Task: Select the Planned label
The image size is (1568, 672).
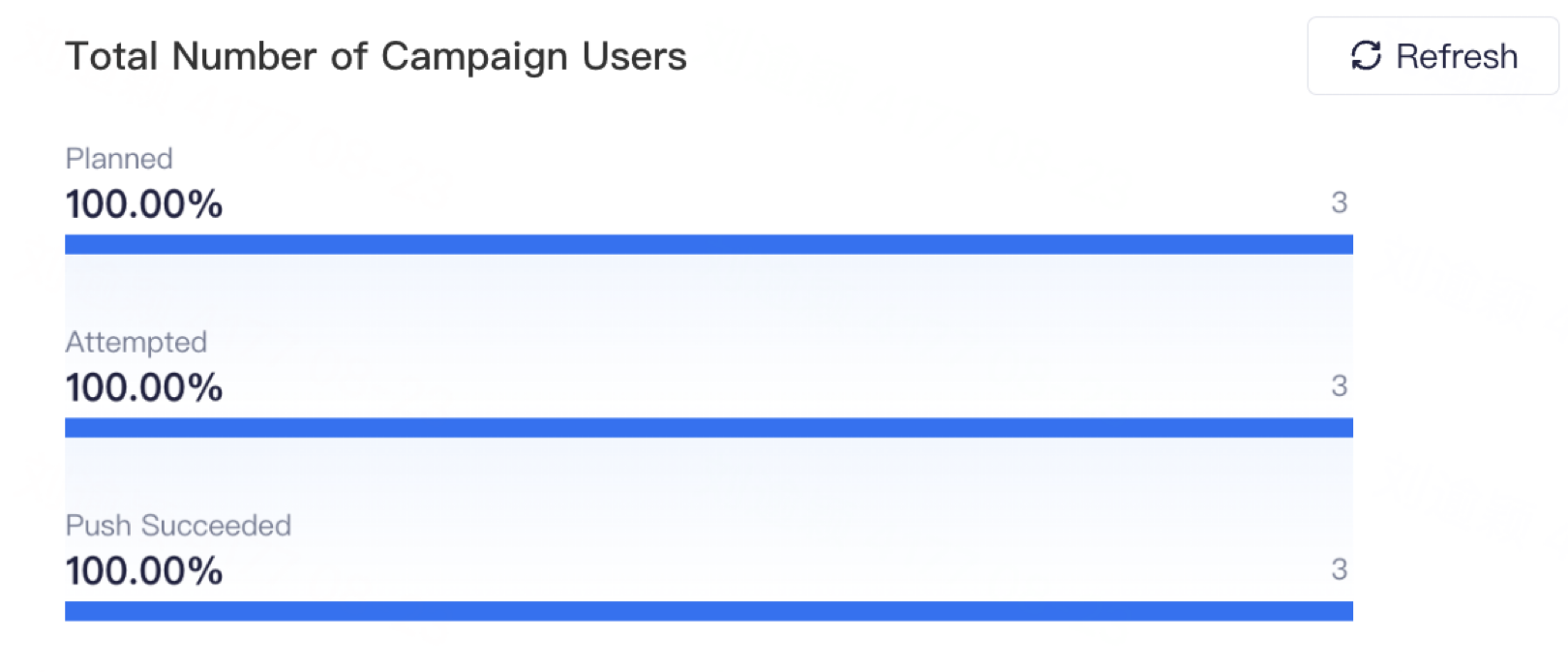Action: (119, 159)
